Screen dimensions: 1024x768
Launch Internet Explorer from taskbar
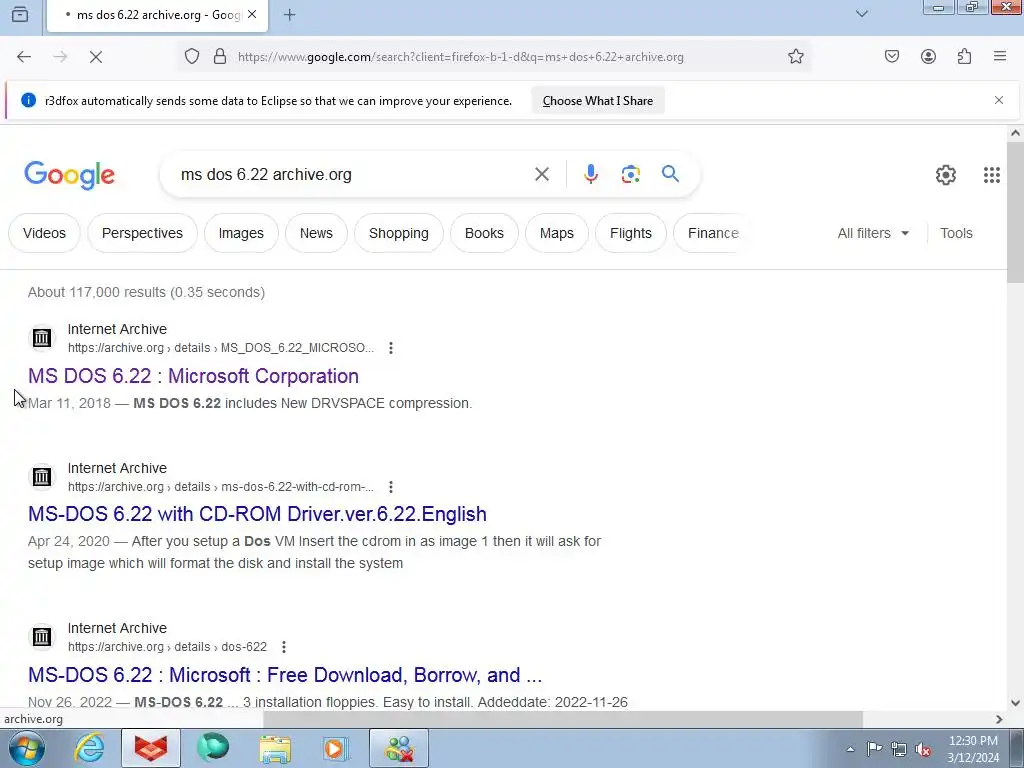(x=89, y=748)
